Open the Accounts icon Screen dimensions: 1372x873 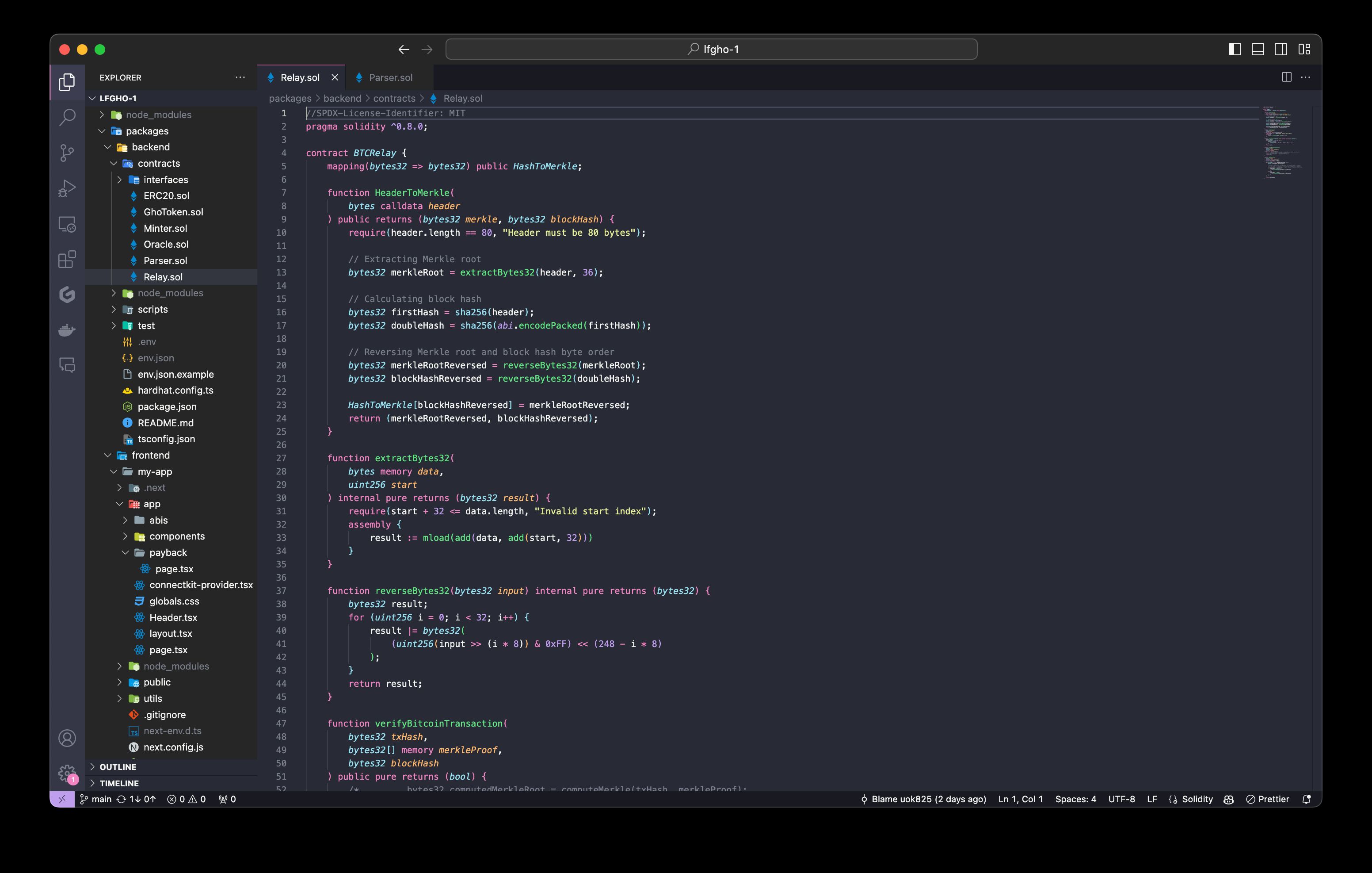click(x=67, y=739)
